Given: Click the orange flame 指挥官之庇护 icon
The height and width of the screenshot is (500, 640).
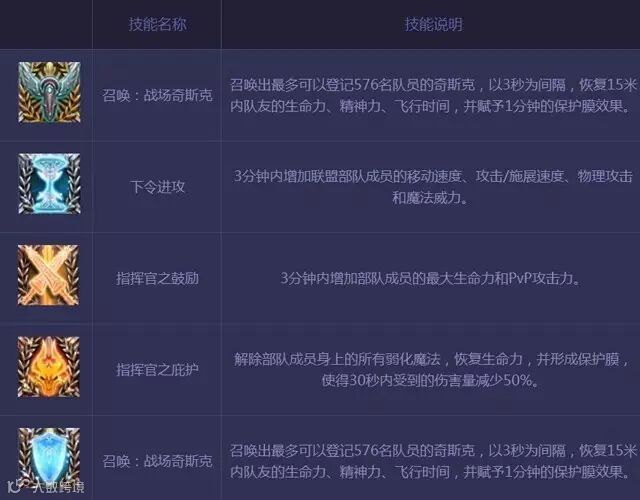Looking at the screenshot, I should (49, 367).
